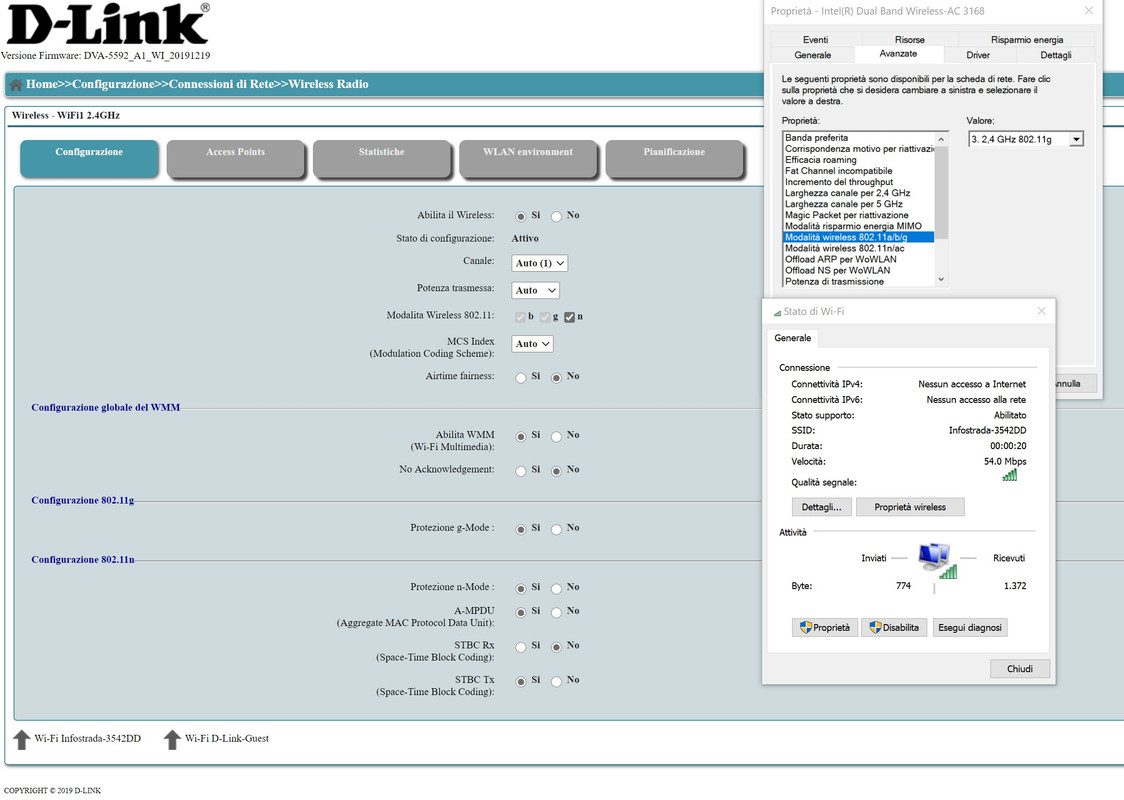Select Fat Channel incompatibile property
Viewport: 1124px width, 800px height.
click(859, 171)
